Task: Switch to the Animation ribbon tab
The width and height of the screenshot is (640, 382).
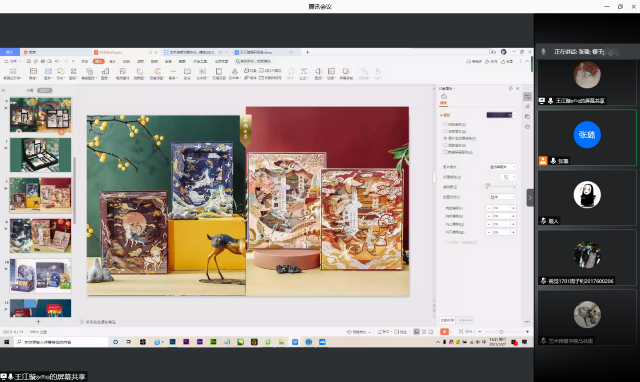Action: (x=140, y=61)
